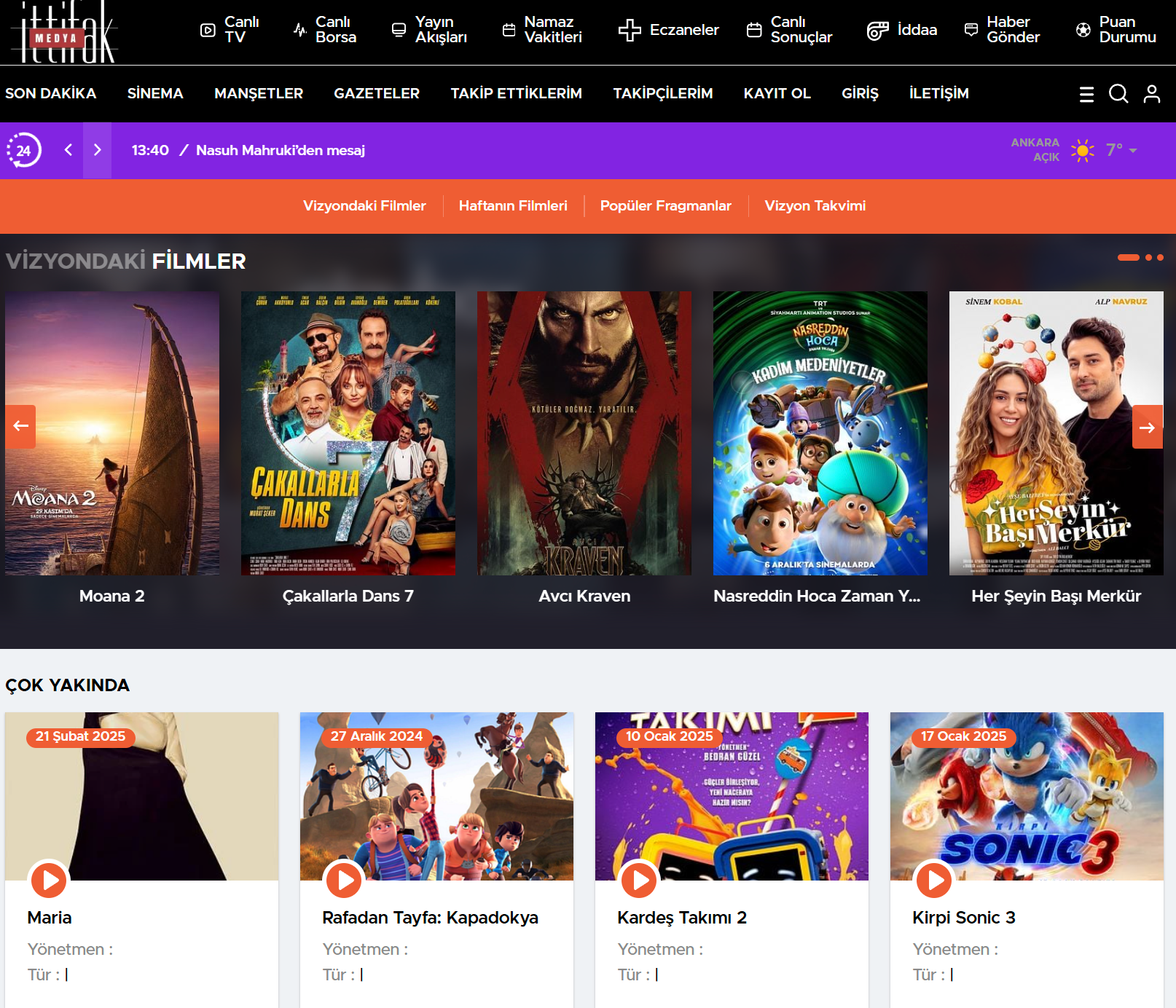Click the İddaa ticket icon
The image size is (1176, 1008).
coord(877,30)
